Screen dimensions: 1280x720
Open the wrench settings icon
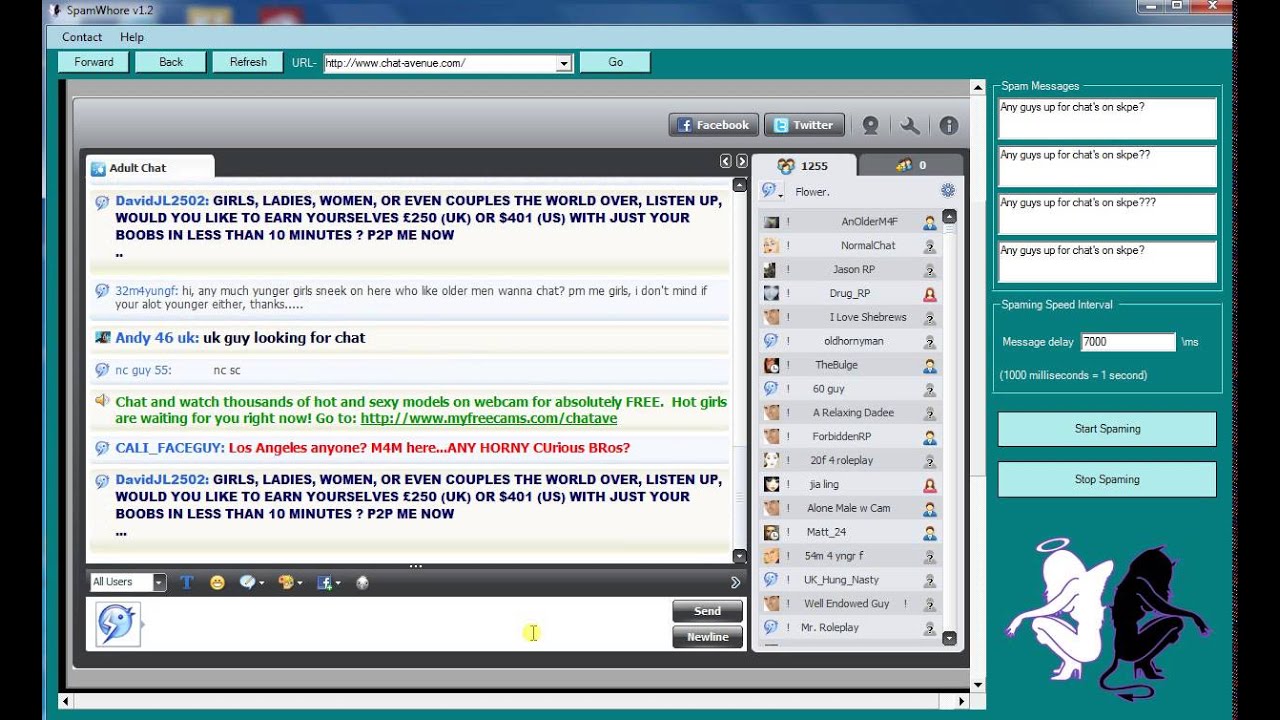point(910,125)
